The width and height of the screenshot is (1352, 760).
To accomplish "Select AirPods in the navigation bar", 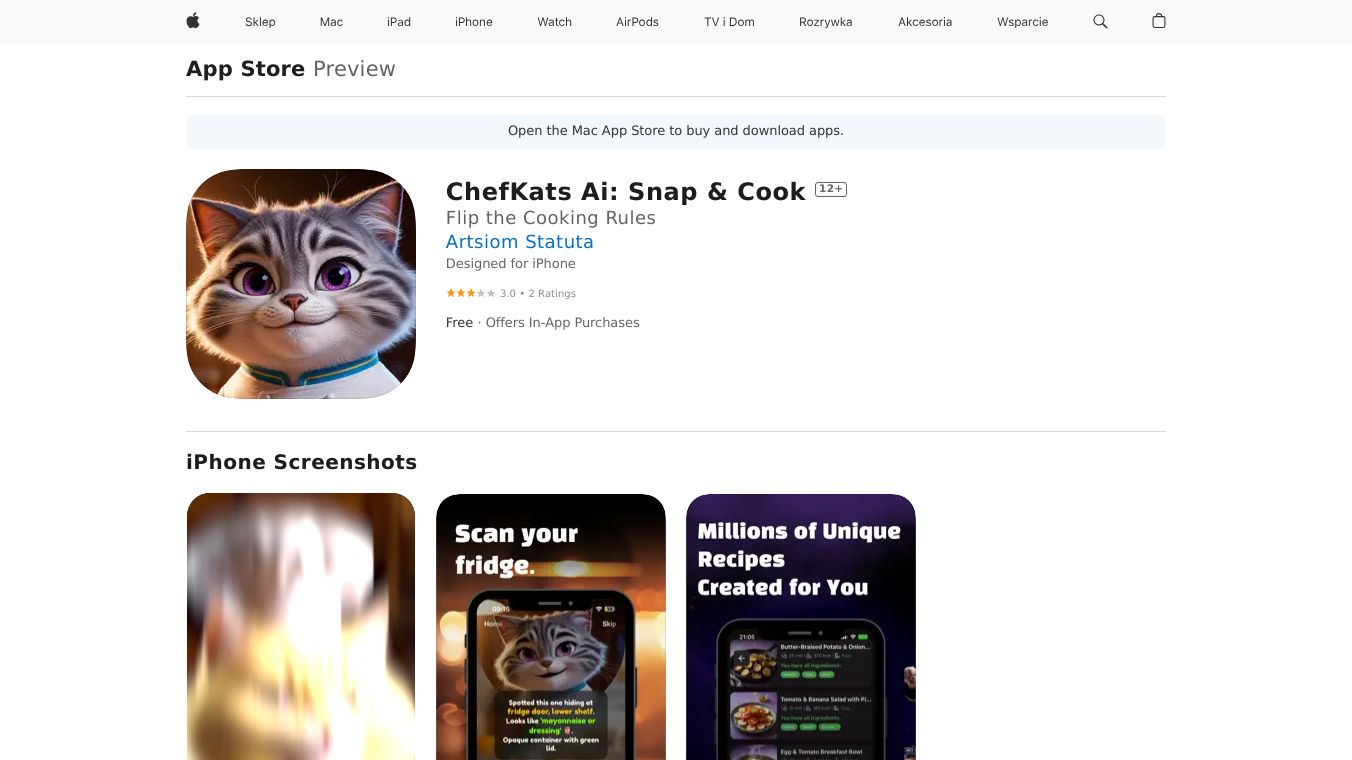I will (637, 22).
